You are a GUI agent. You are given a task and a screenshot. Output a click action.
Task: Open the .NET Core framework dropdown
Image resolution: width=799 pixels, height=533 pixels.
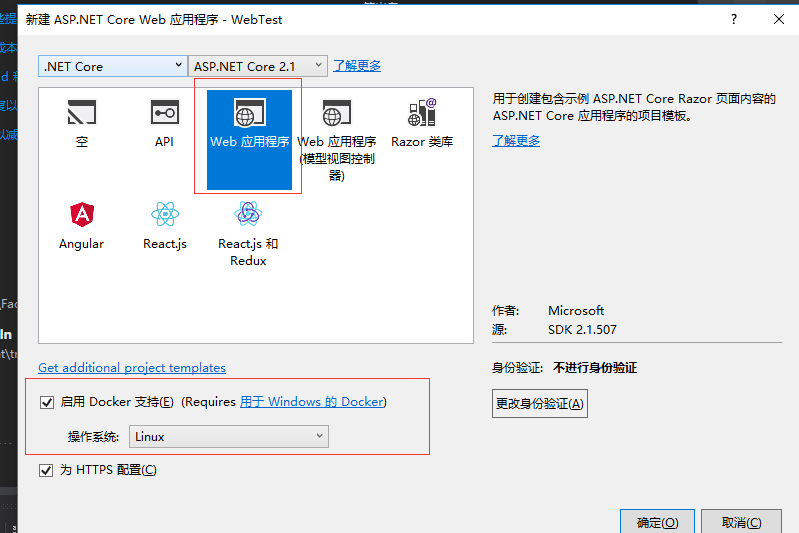coord(113,66)
